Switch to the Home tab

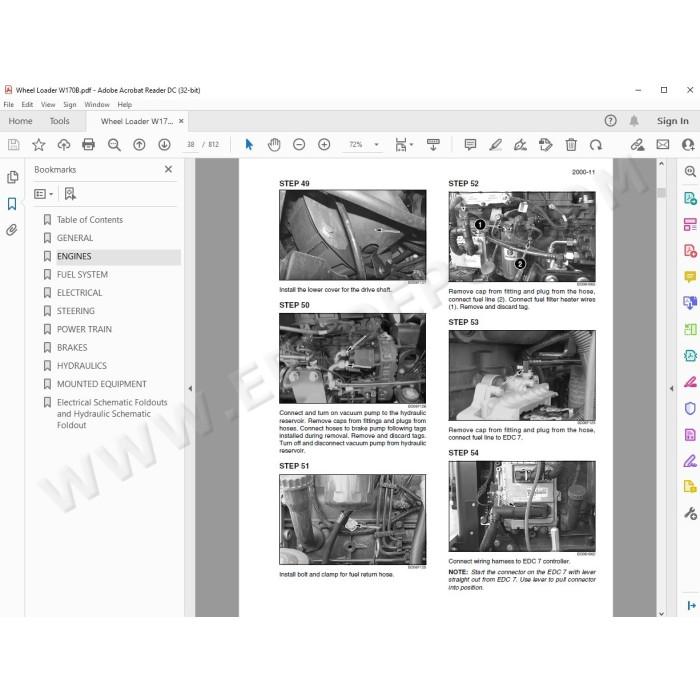pyautogui.click(x=21, y=121)
